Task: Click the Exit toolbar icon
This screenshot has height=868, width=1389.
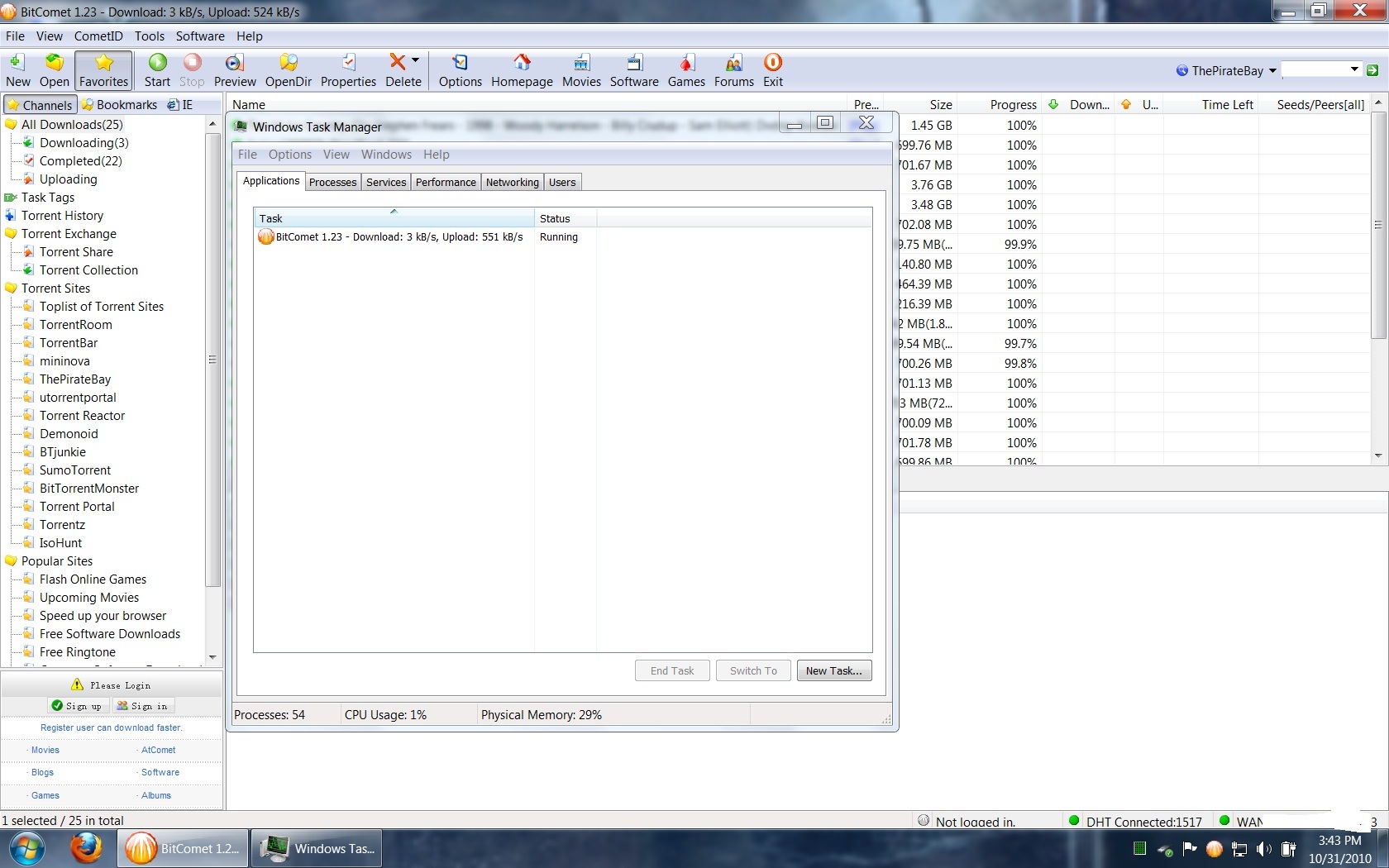Action: [x=773, y=70]
